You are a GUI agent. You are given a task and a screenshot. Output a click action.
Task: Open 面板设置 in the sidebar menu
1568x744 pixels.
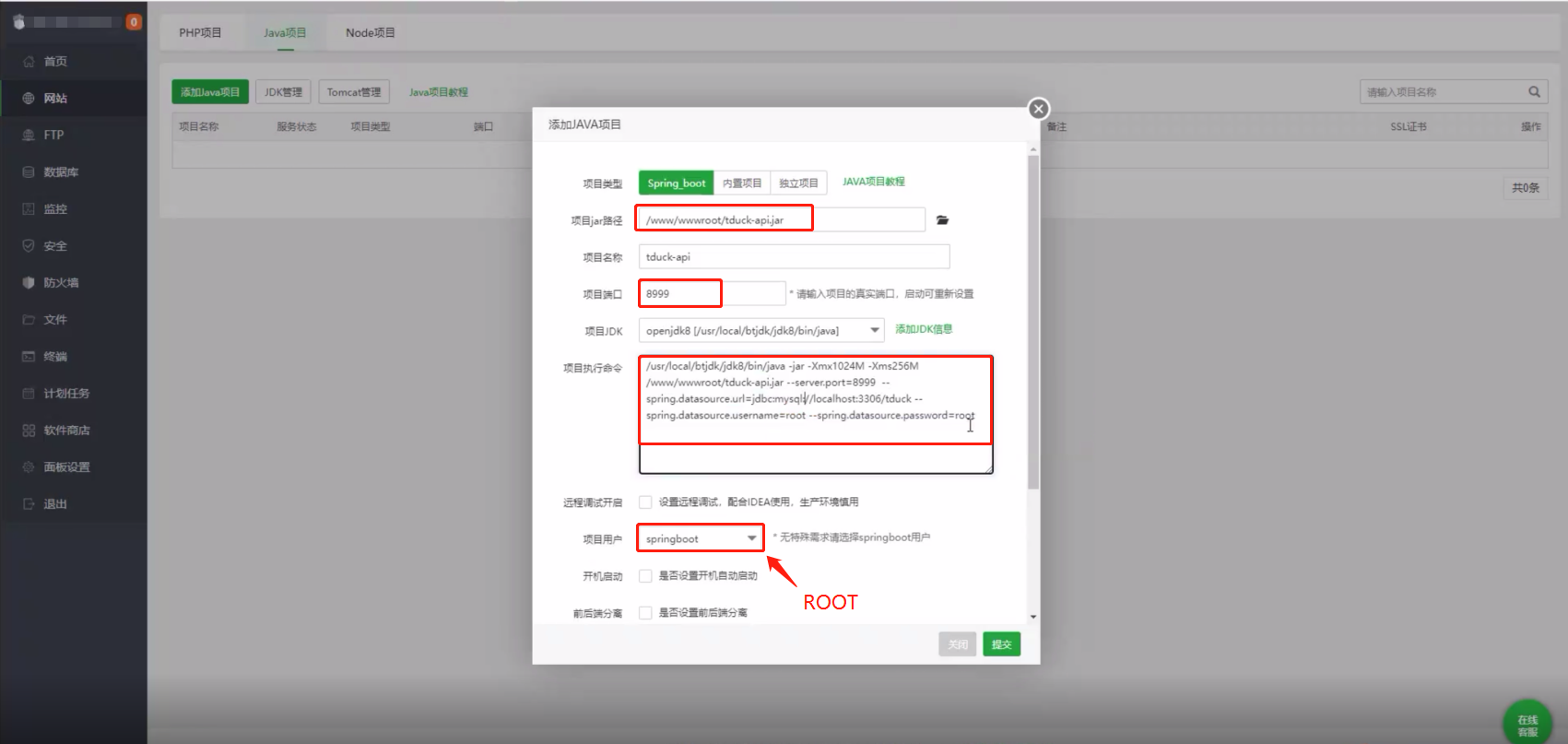[74, 467]
